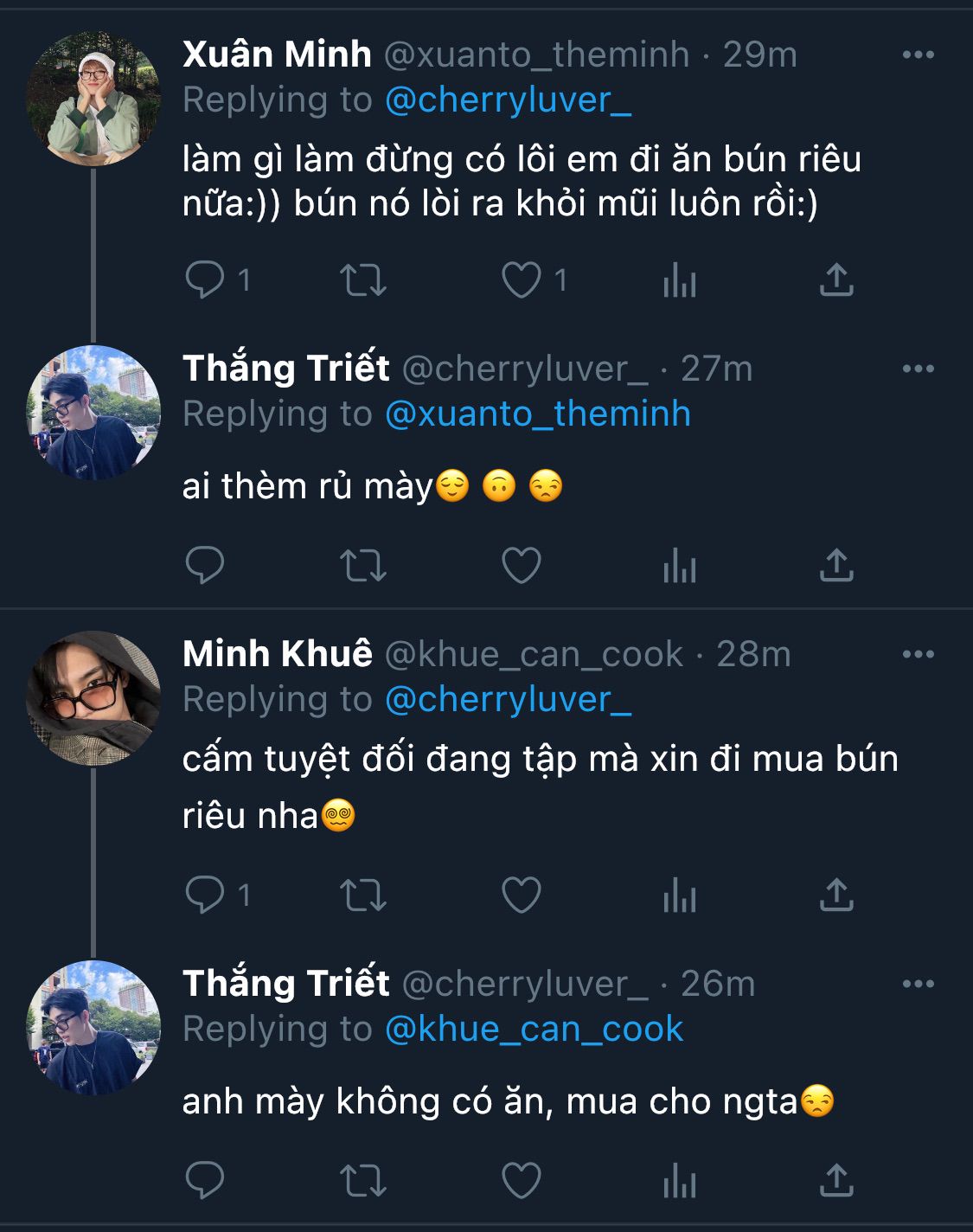Open more options for Minh Khuê's tweet
Image resolution: width=973 pixels, height=1232 pixels.
918,654
